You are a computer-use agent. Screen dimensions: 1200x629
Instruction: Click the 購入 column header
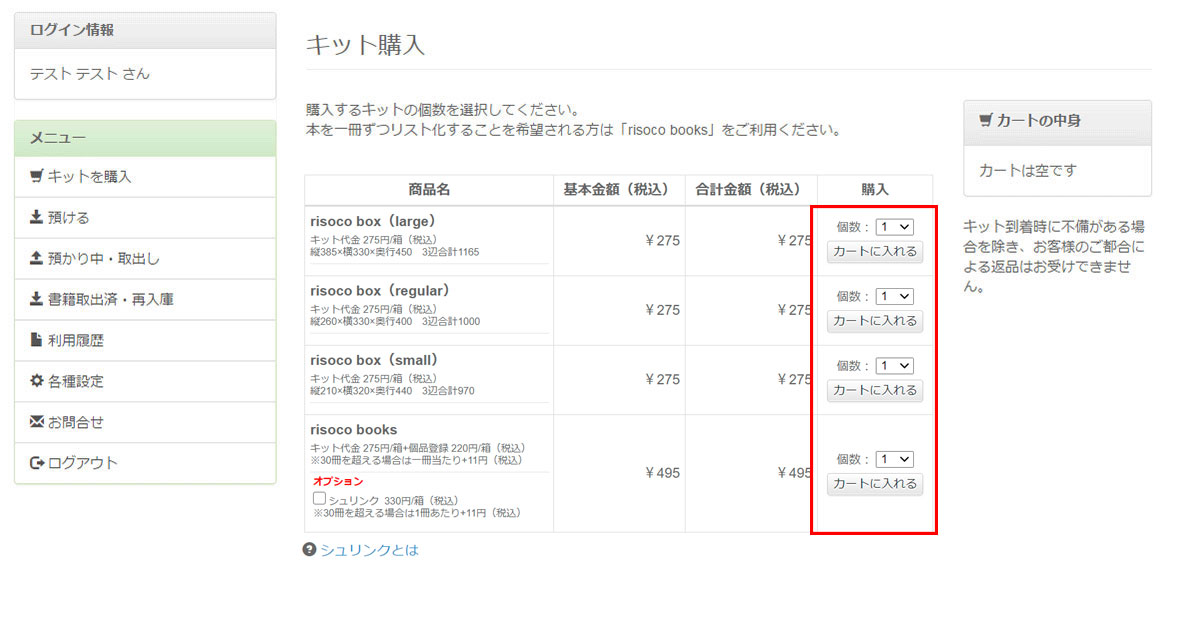pos(875,190)
